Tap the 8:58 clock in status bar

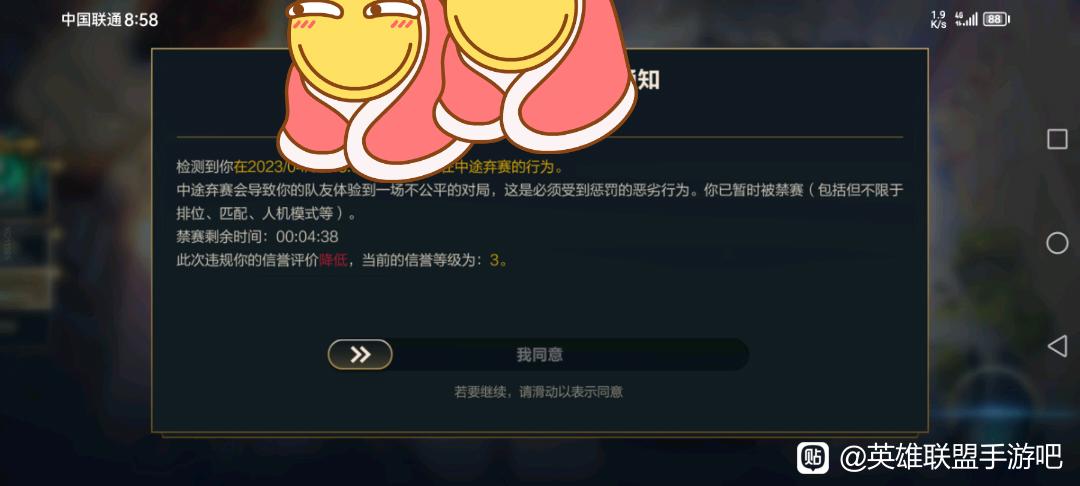[x=141, y=20]
